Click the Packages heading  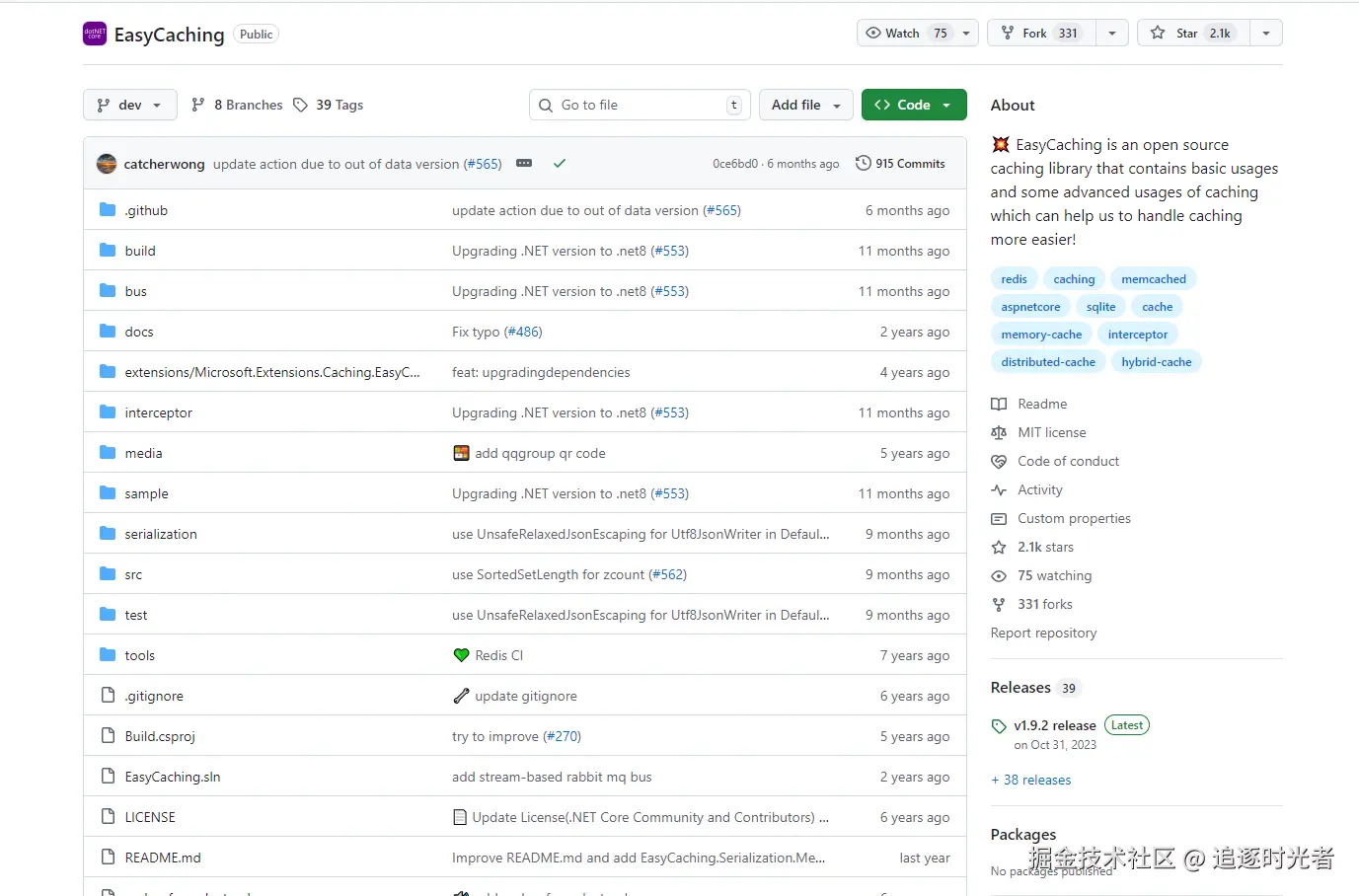(1023, 835)
